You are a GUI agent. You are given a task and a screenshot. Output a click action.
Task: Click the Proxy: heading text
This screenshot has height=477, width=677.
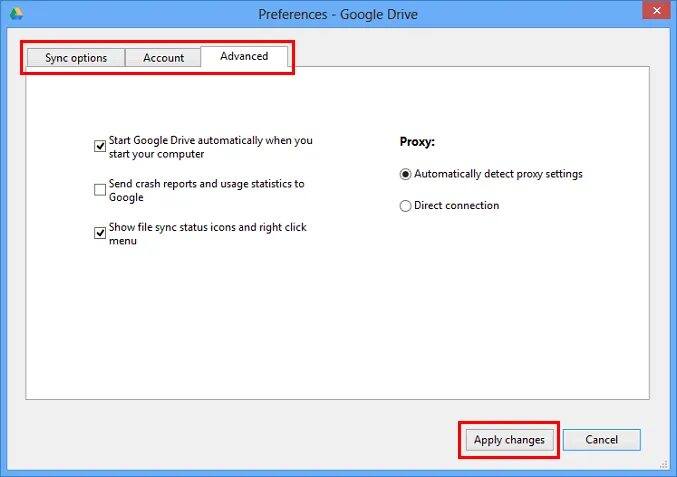click(x=417, y=142)
